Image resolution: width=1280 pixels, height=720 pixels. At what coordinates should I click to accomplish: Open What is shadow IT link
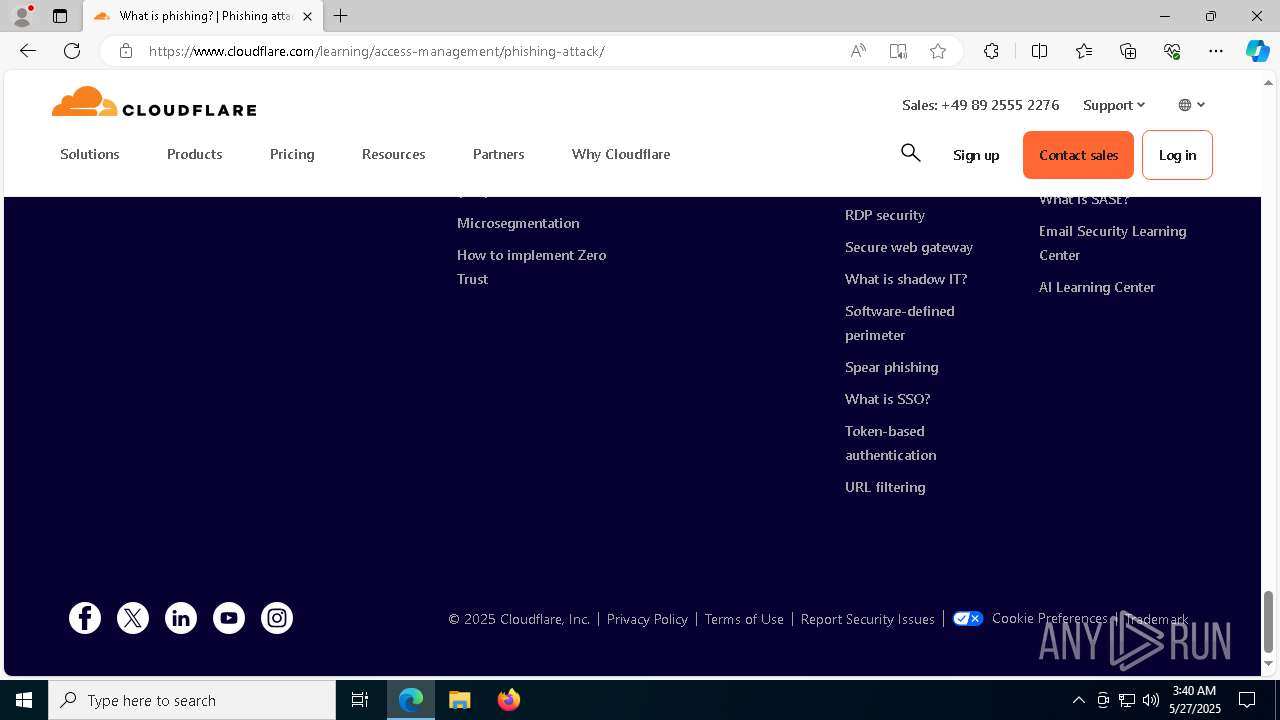tap(906, 279)
